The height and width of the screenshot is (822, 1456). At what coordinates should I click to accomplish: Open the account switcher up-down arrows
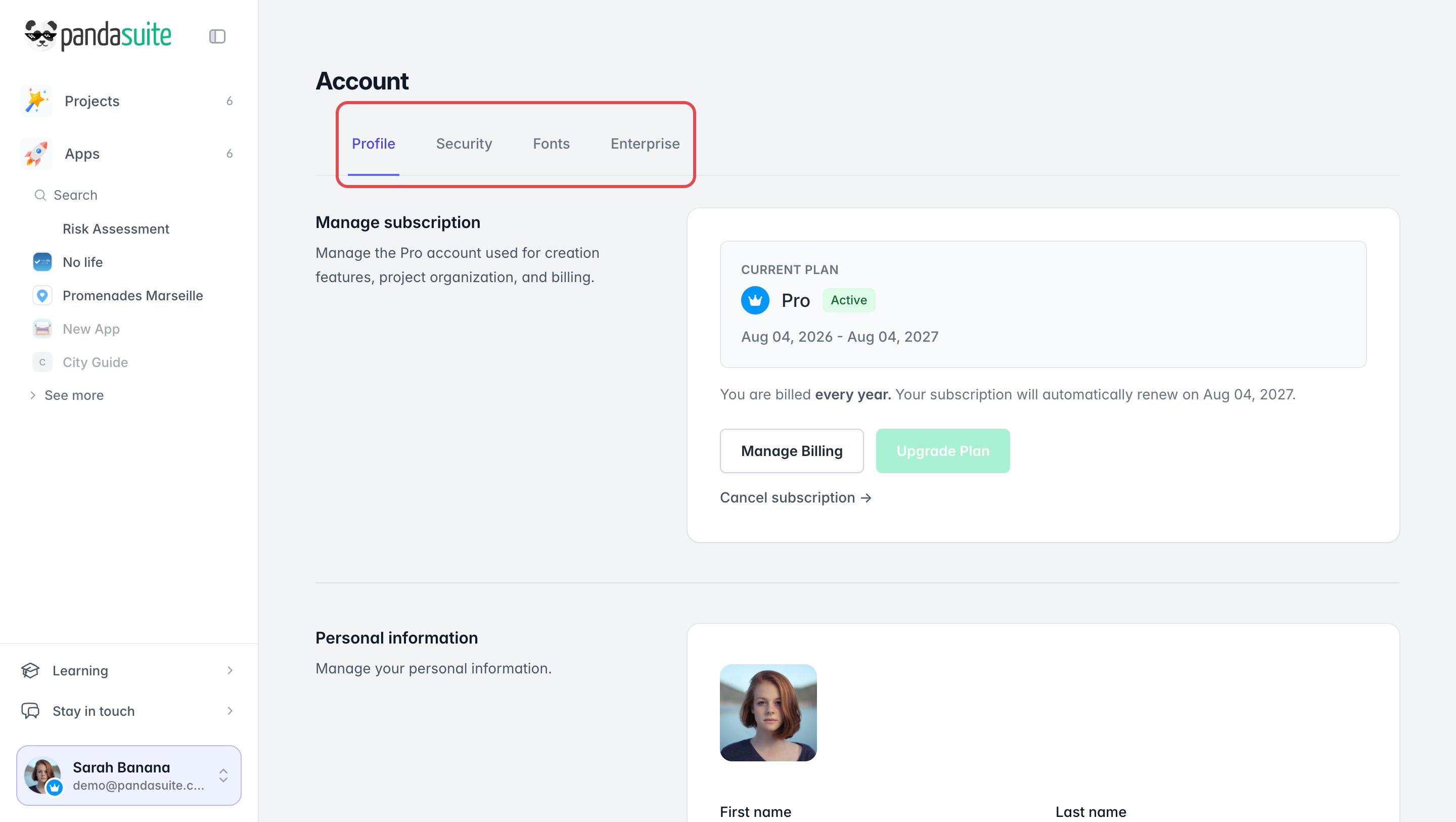(223, 775)
